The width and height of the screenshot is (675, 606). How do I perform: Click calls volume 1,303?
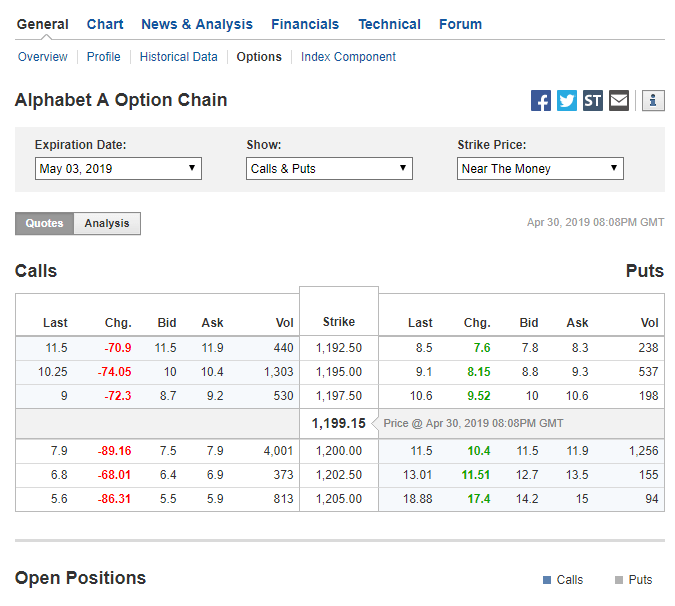[279, 372]
